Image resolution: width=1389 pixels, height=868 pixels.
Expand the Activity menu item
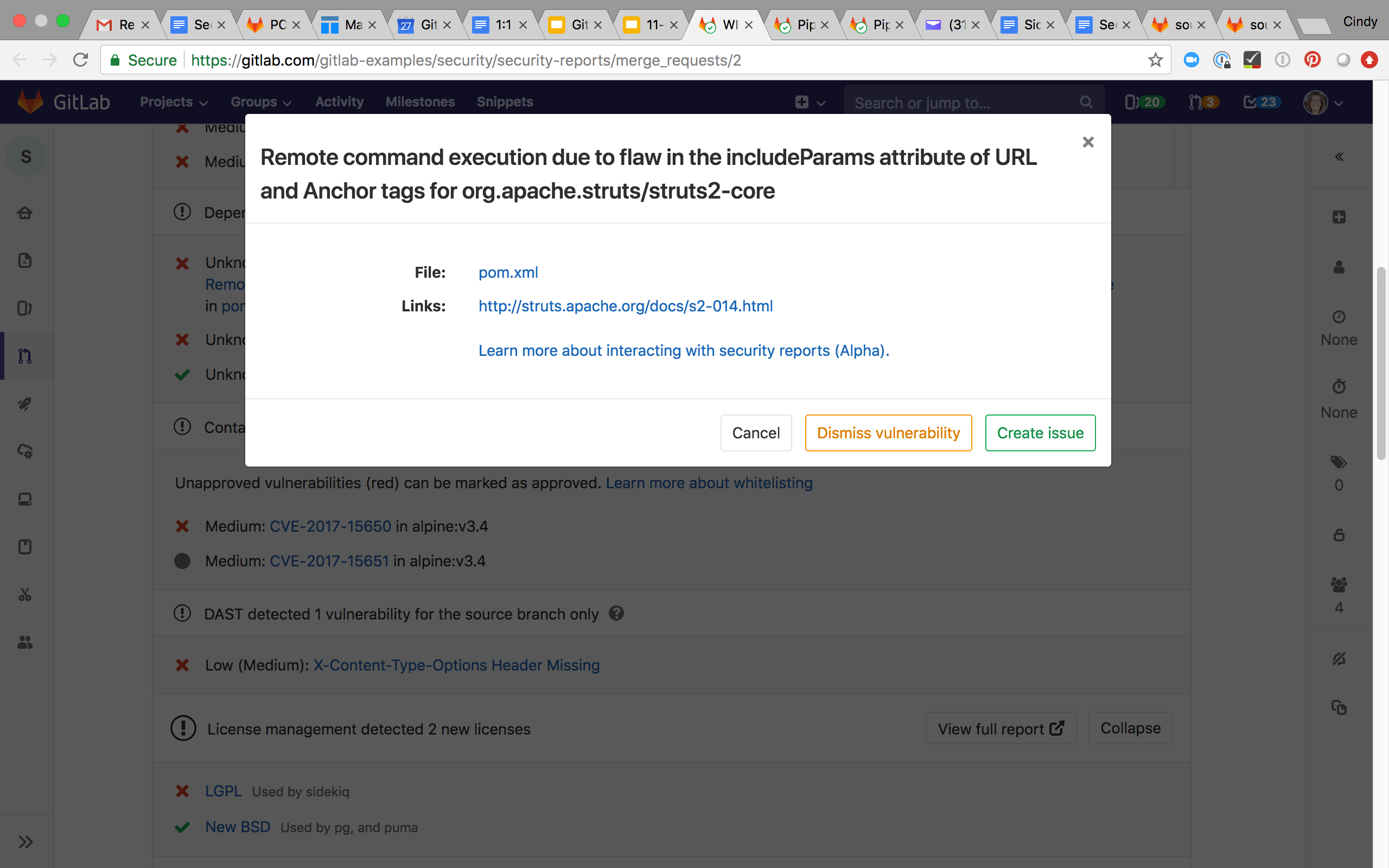coord(338,101)
